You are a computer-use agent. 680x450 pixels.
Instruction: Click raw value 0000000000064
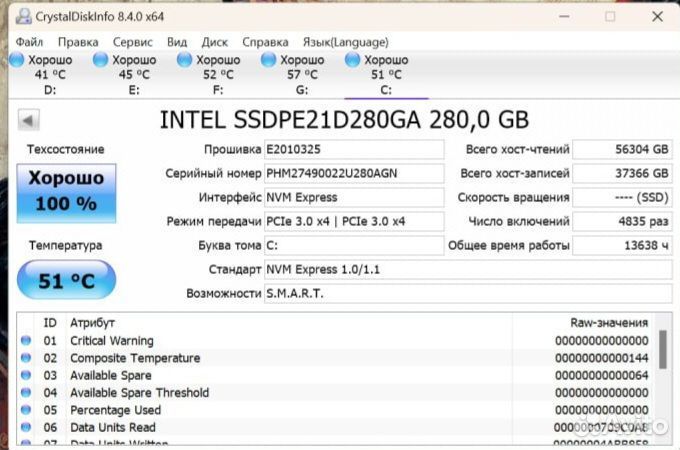[602, 375]
